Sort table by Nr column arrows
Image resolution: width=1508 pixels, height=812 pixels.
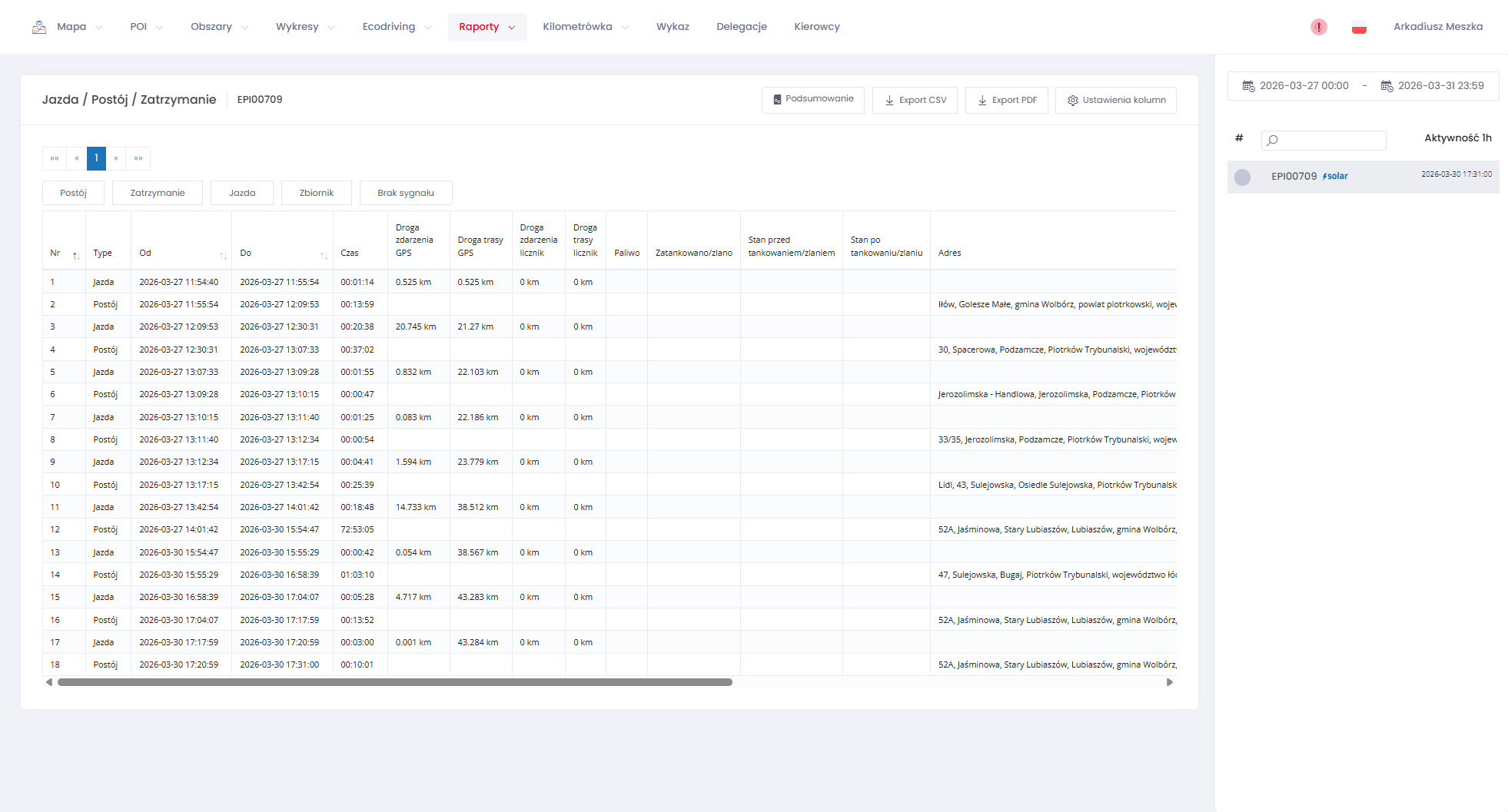pos(75,255)
